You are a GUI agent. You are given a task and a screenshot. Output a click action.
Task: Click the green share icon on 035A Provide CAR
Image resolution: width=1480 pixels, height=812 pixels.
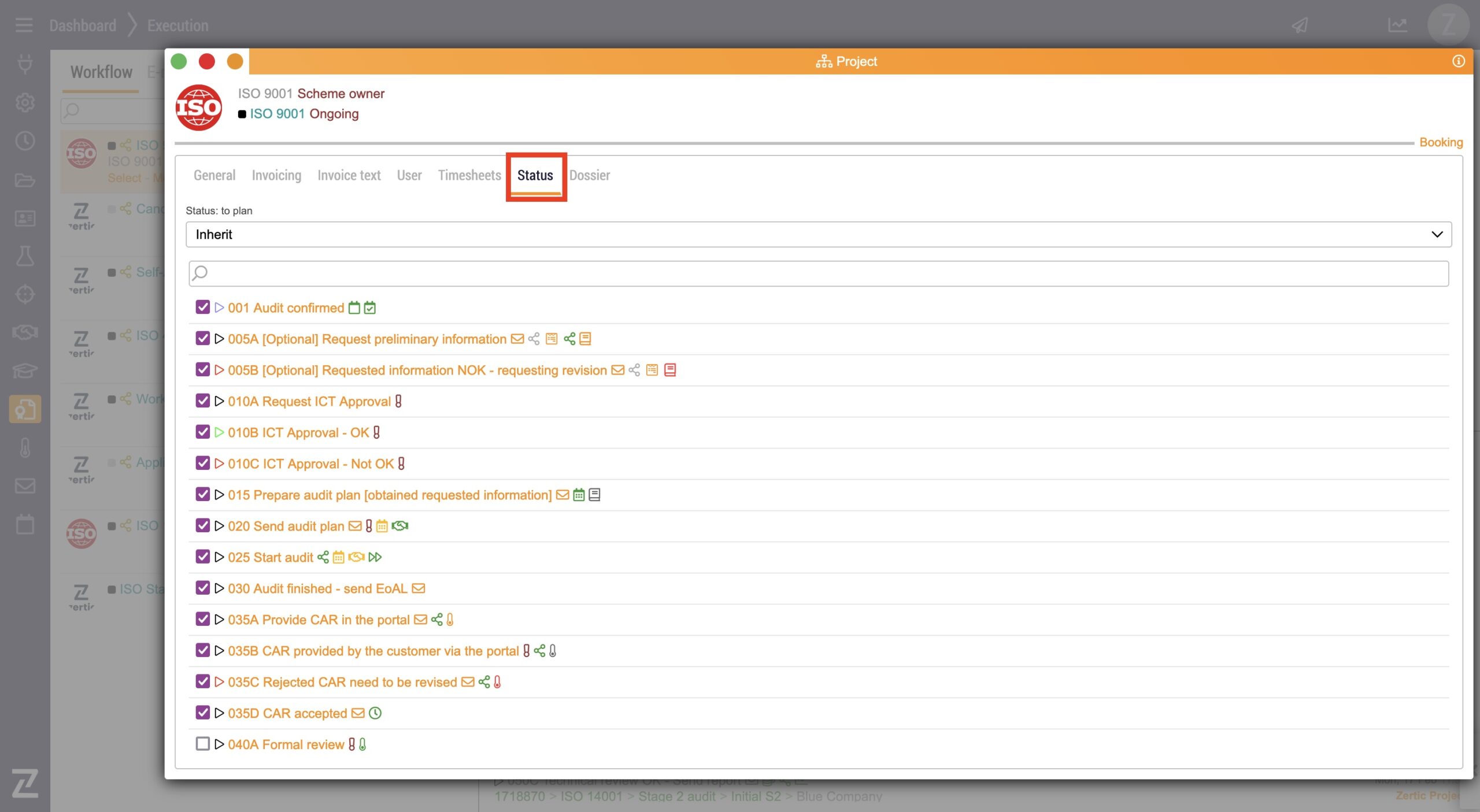(x=437, y=620)
